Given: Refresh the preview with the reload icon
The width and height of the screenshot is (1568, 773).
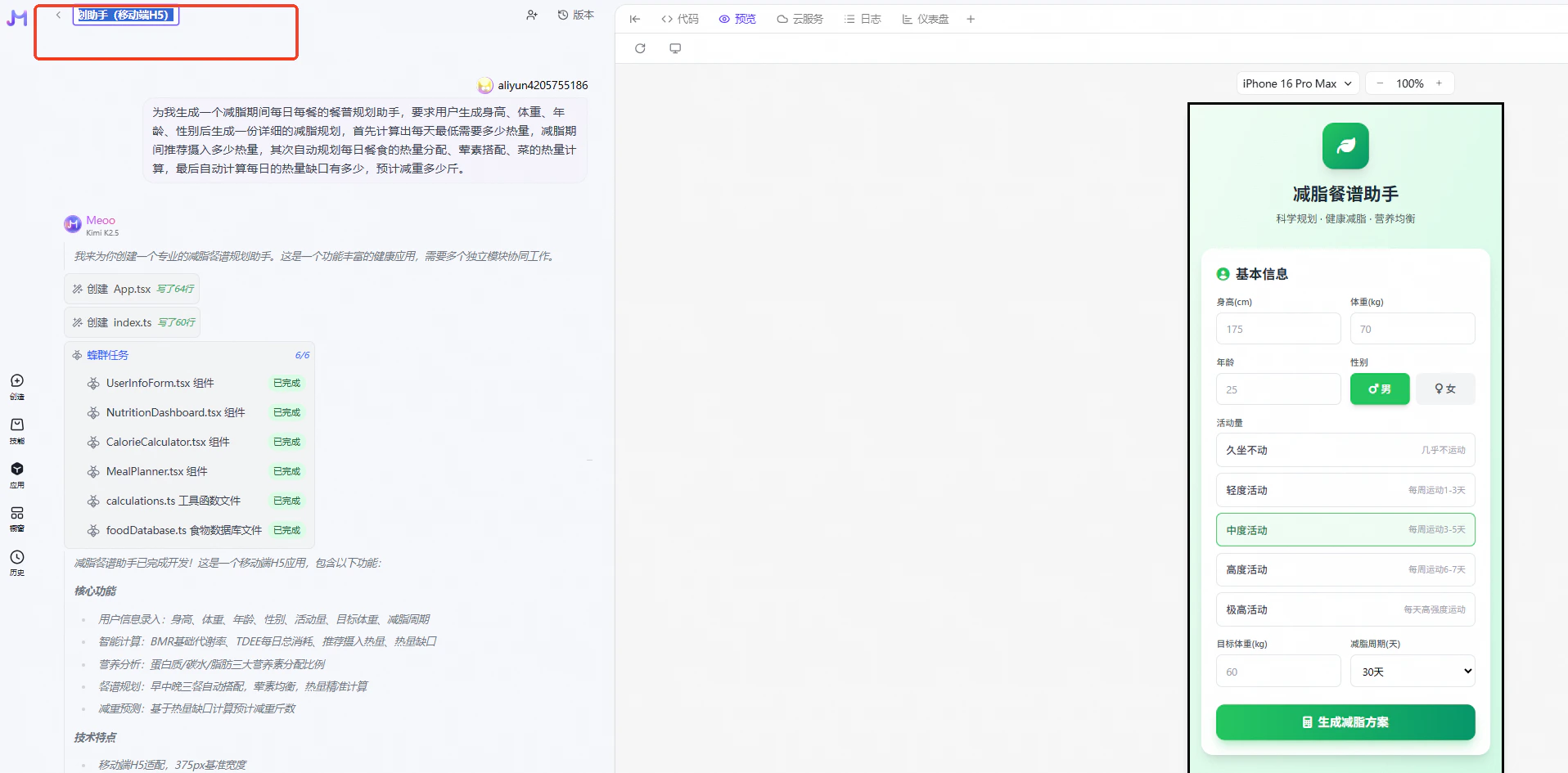Looking at the screenshot, I should pyautogui.click(x=640, y=48).
